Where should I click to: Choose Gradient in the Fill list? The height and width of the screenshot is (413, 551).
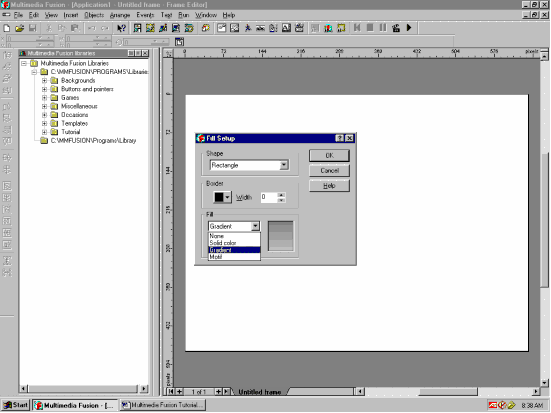click(234, 250)
